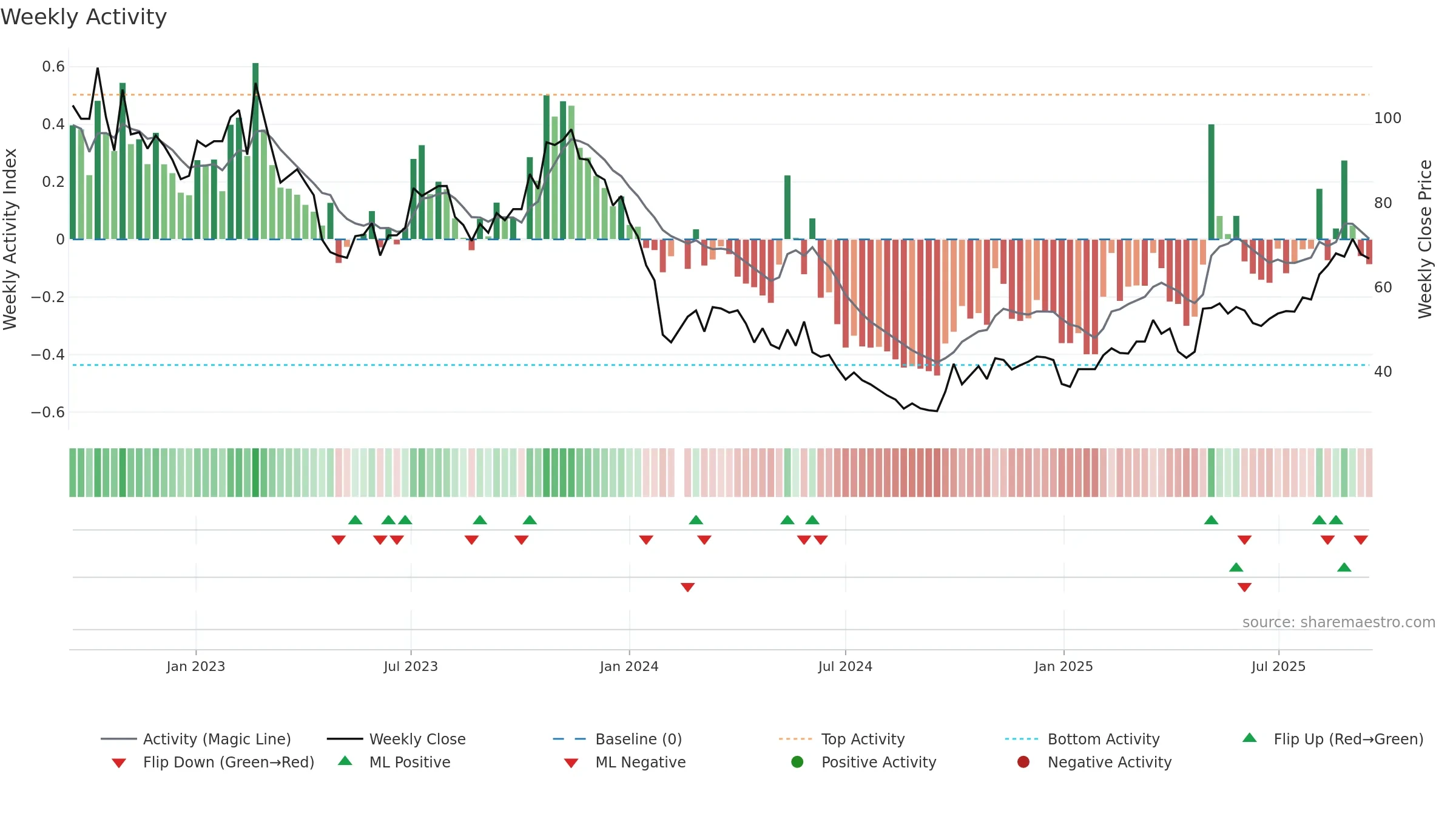Toggle the Weekly Close legend entry
The image size is (1456, 819).
[396, 739]
